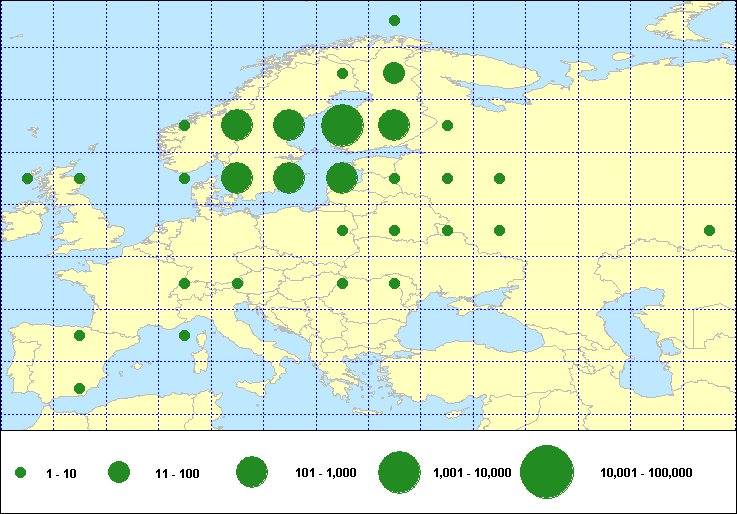Screen dimensions: 737x514
Task: Select the westernmost dot in the Atlantic
Action: tap(27, 179)
